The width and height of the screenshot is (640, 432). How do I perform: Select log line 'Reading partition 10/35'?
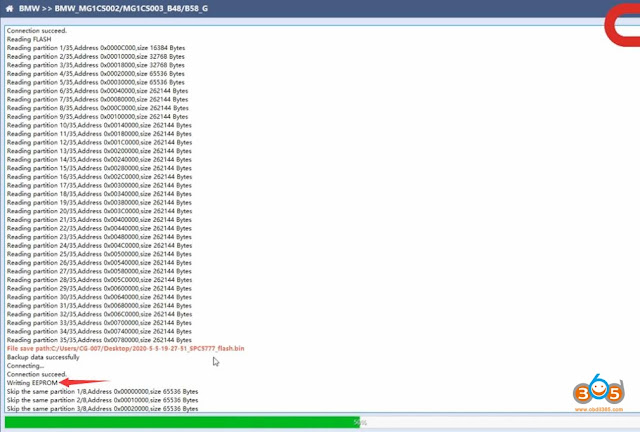pos(99,125)
